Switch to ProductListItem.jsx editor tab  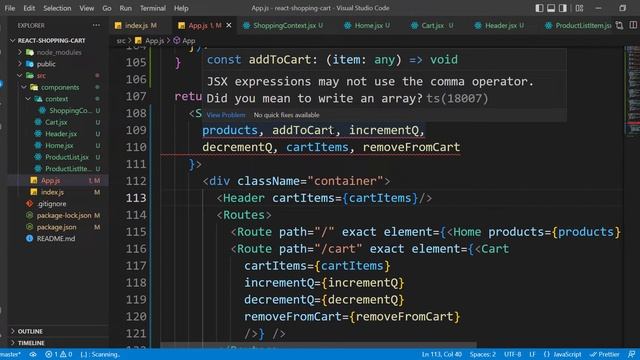coord(578,25)
